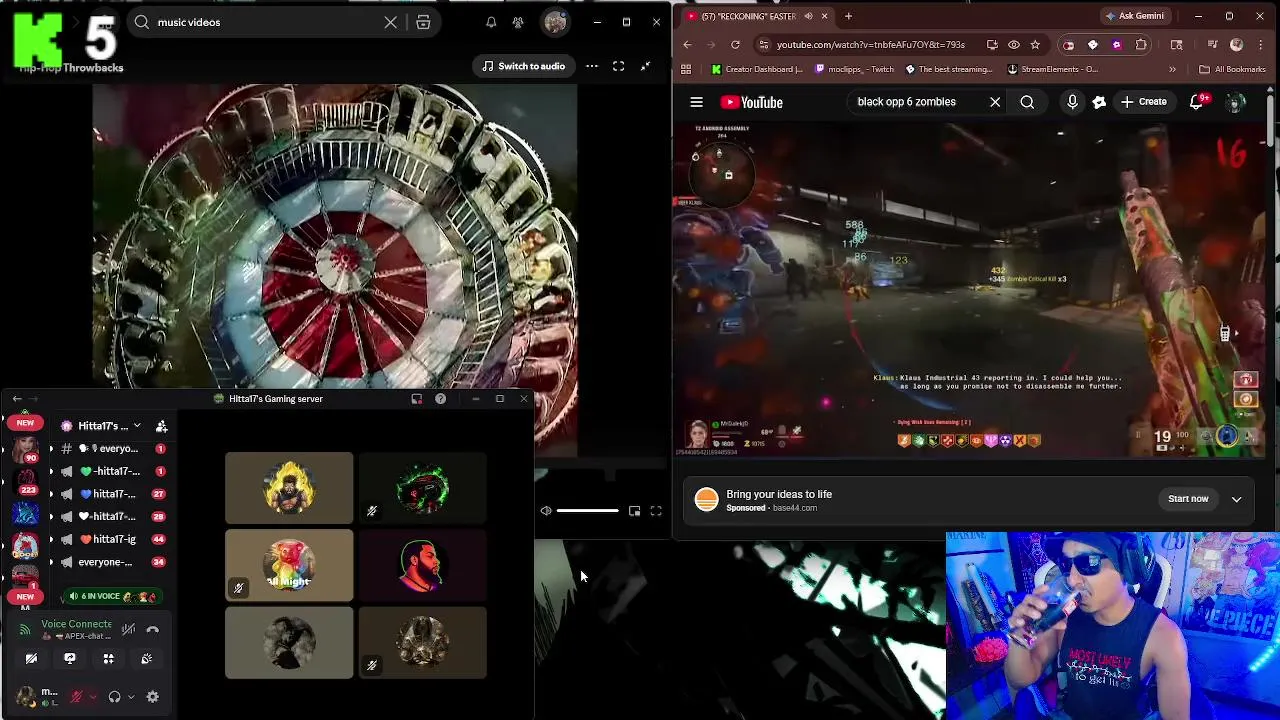Screen dimensions: 1280x720
Task: Share your screen in Discord
Action: coord(70,659)
